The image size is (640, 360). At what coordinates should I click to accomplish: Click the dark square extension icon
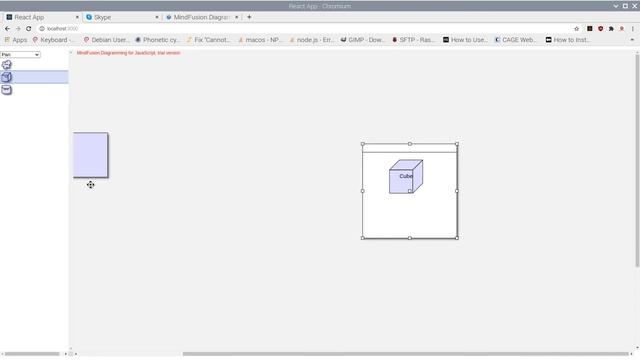[x=590, y=29]
